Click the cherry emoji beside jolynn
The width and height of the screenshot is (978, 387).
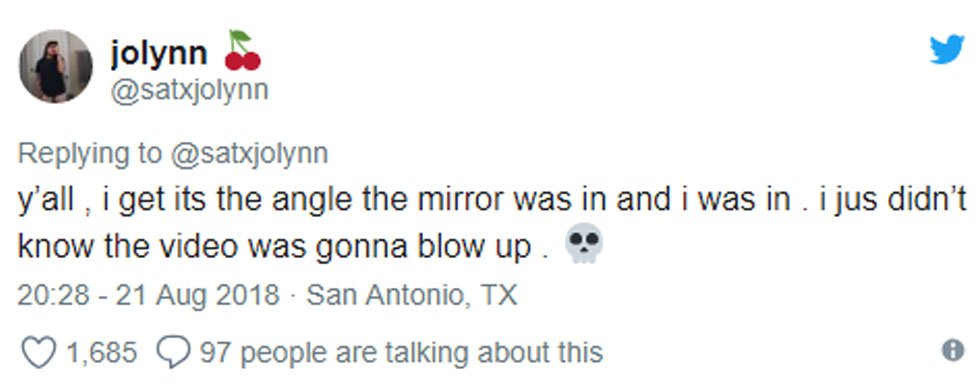tap(243, 50)
